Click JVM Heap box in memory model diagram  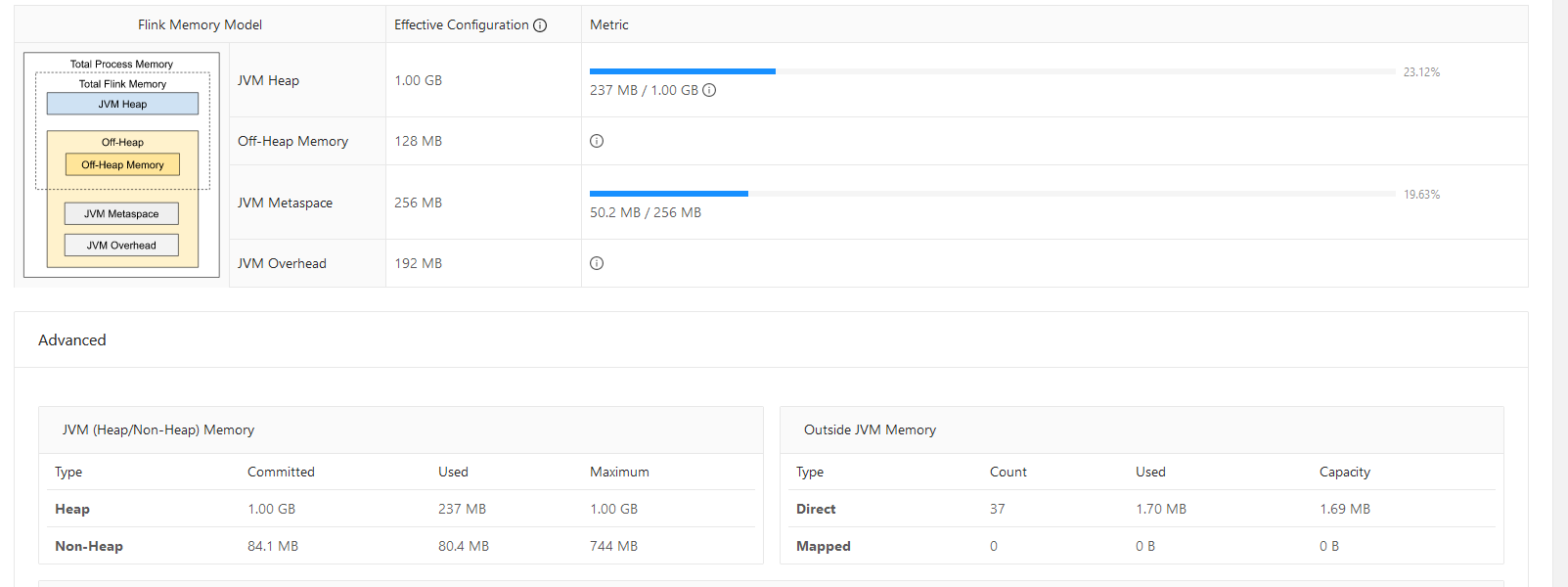[x=122, y=104]
